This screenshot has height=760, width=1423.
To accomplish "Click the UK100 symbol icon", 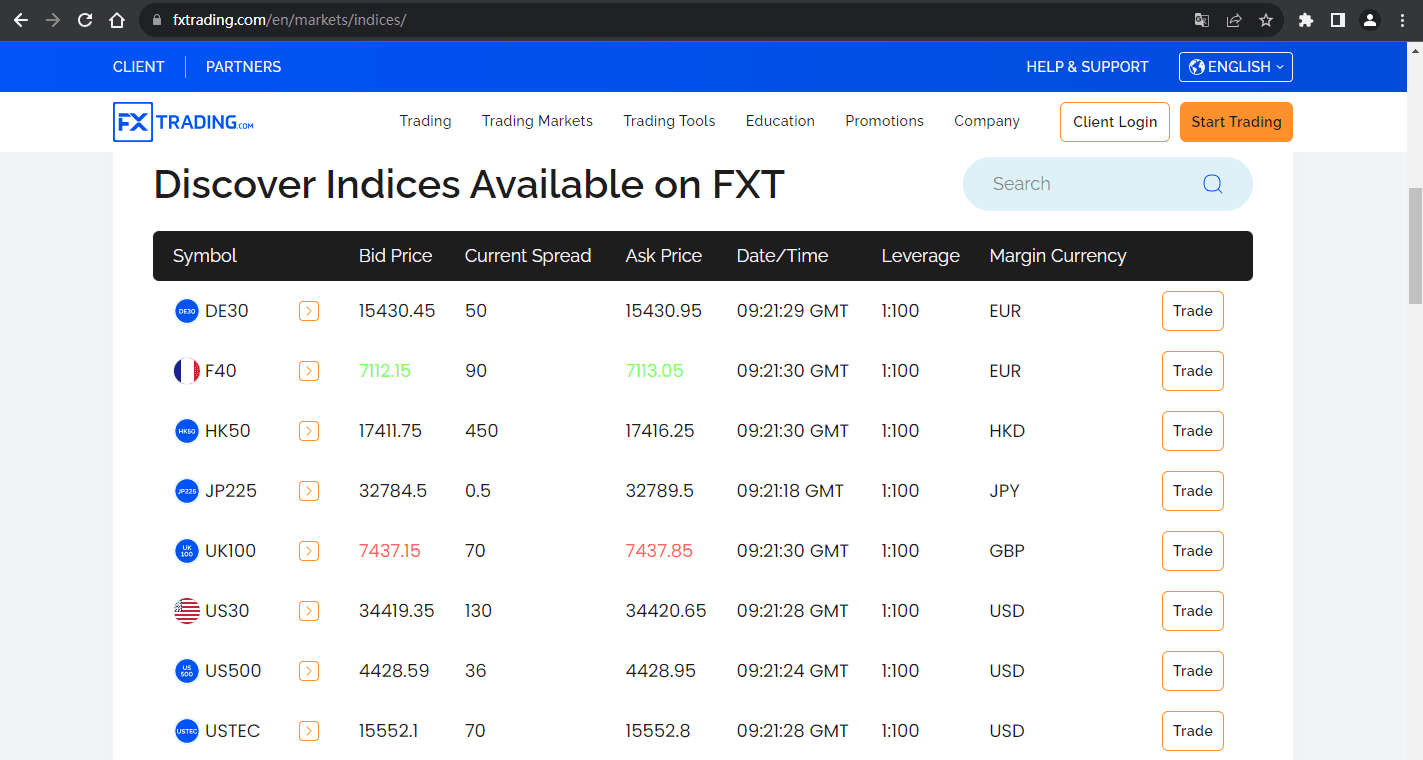I will tap(187, 551).
